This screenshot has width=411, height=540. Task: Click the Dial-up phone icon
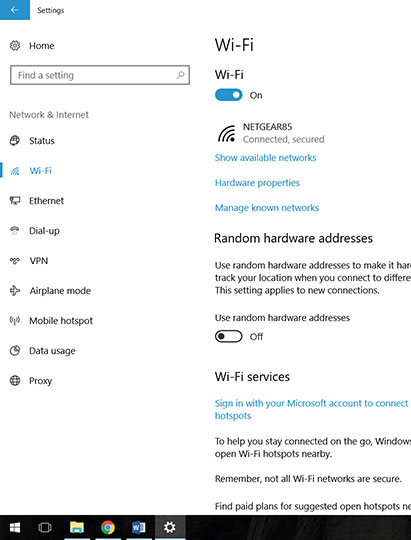(15, 230)
